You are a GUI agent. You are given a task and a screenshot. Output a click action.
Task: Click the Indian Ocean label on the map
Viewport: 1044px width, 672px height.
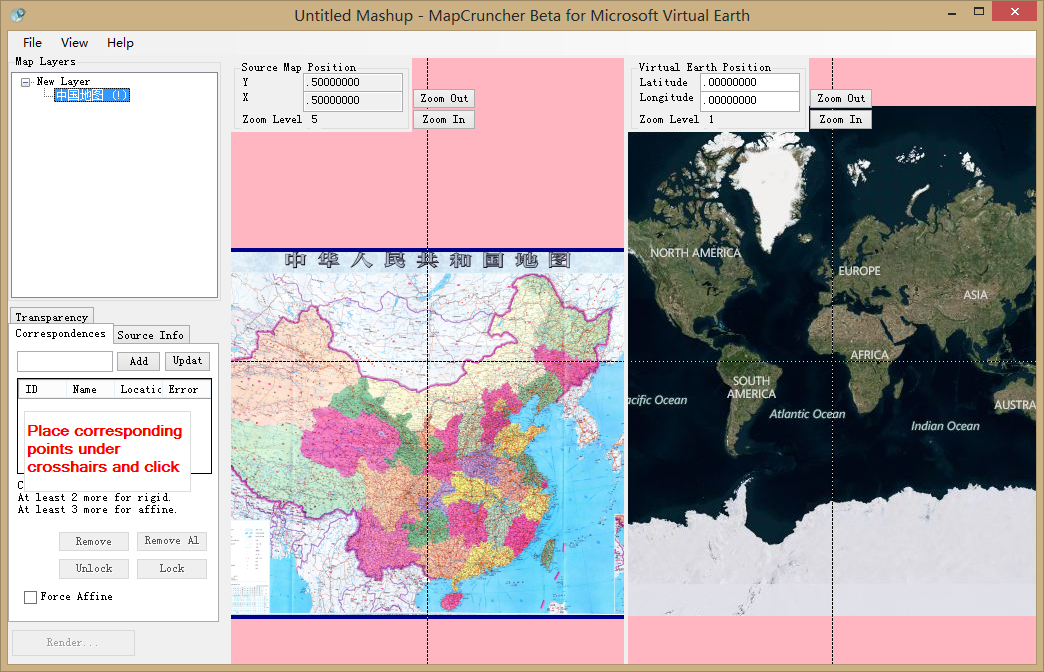pos(945,426)
